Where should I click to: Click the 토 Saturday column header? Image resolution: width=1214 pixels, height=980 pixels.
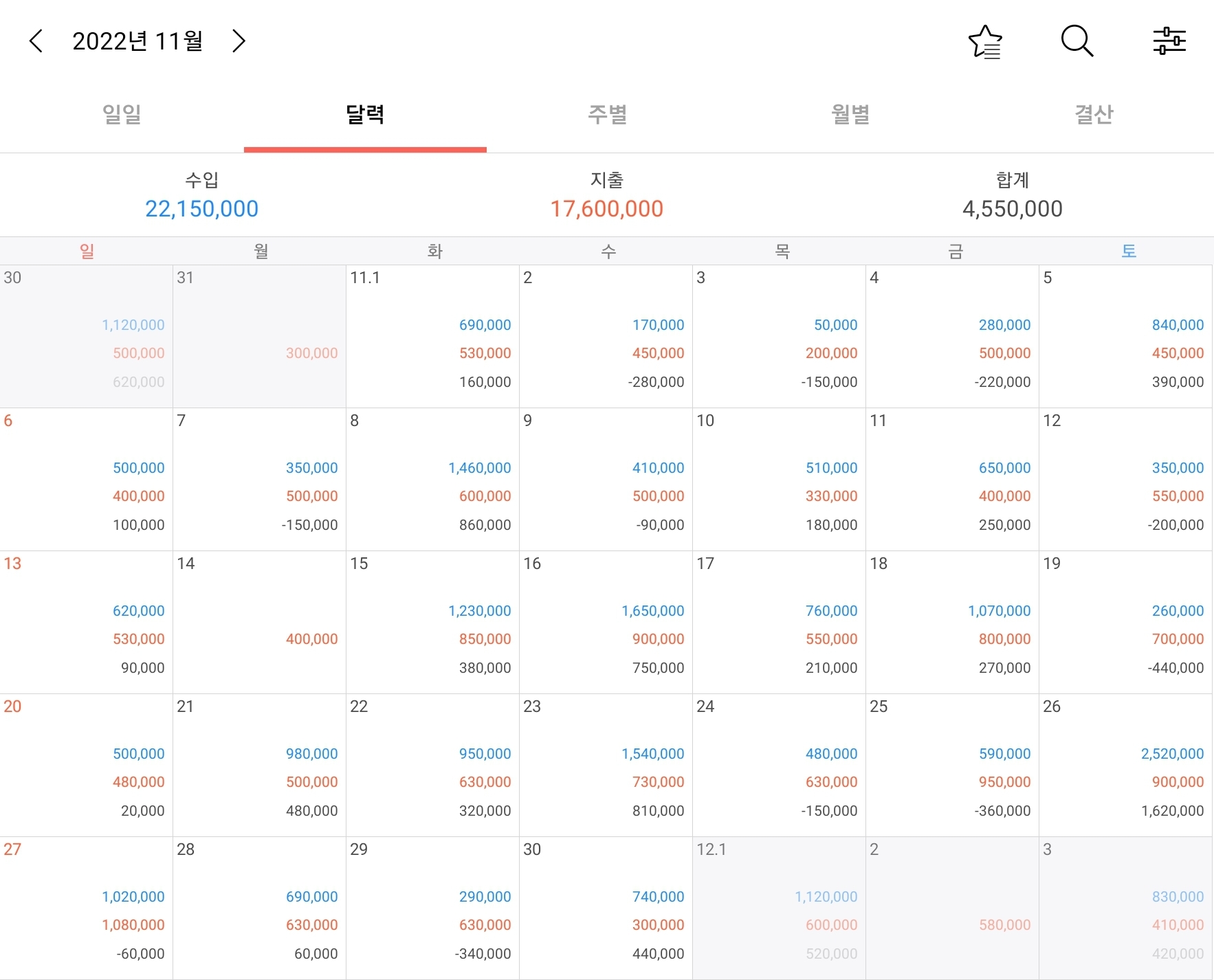coord(1129,252)
